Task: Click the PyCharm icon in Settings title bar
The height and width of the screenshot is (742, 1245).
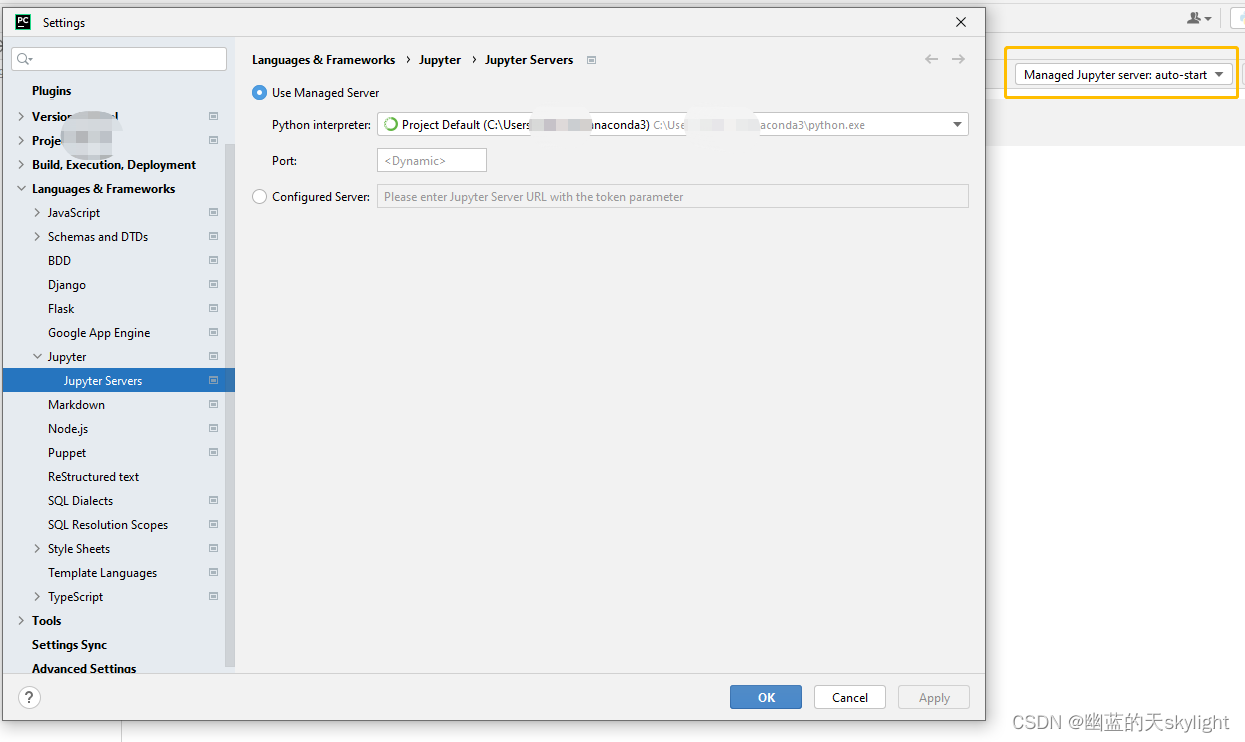Action: [23, 22]
